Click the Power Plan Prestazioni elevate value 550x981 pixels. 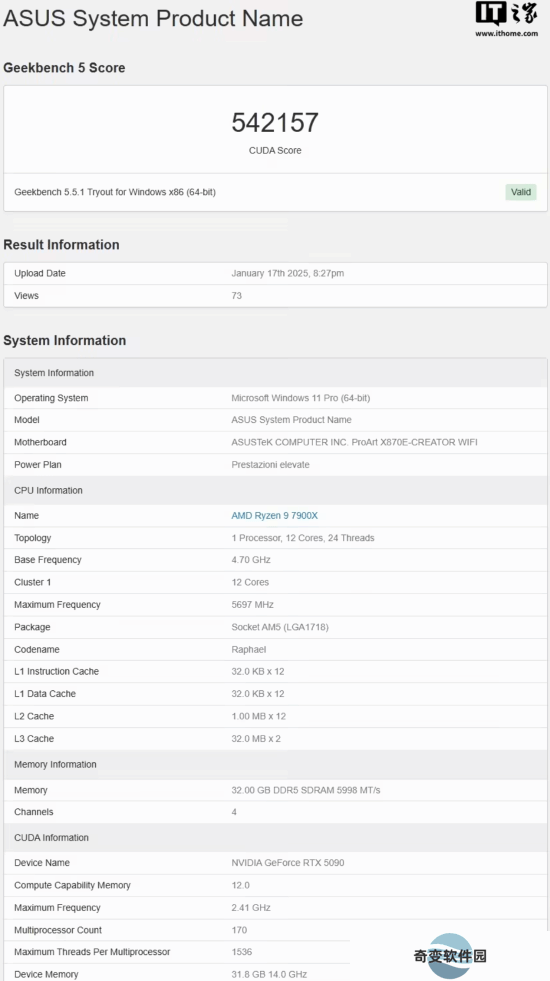click(270, 465)
